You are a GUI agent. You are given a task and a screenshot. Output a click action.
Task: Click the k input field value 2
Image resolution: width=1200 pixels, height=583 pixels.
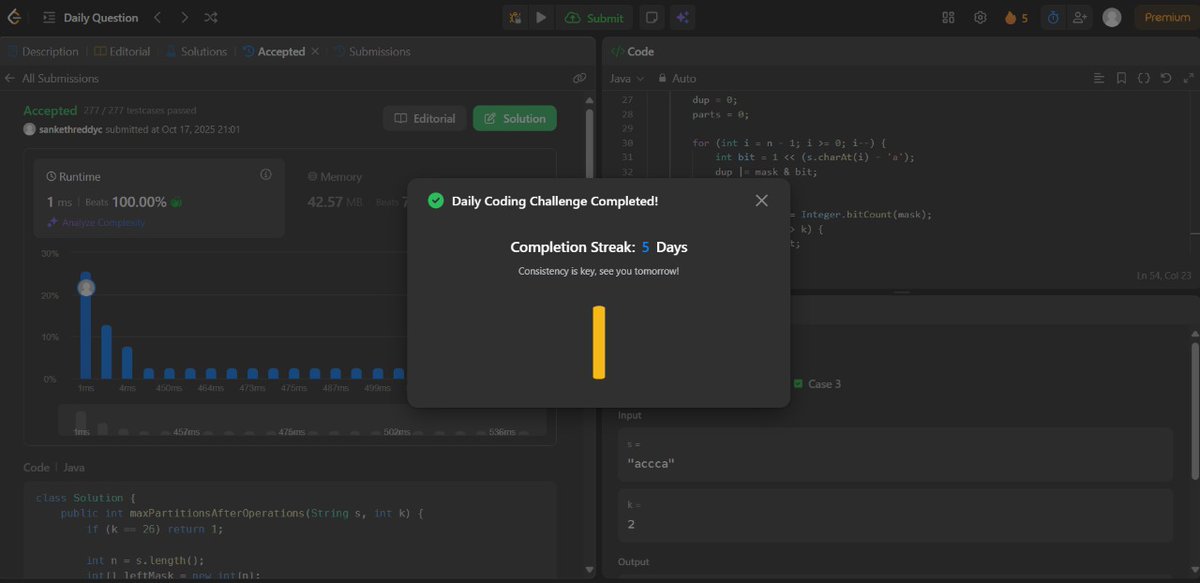895,515
